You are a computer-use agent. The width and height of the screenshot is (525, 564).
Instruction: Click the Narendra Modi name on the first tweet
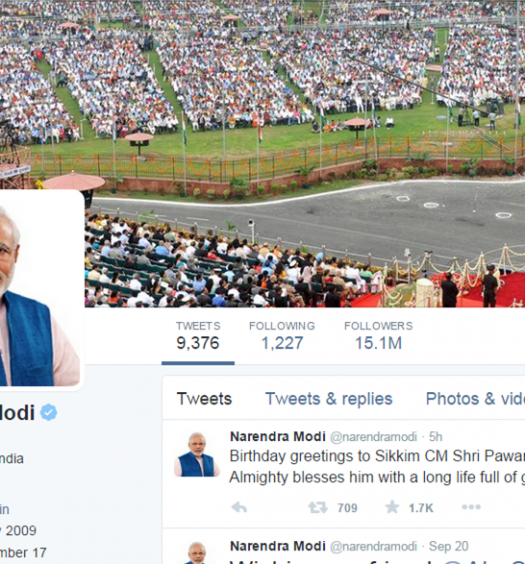click(x=278, y=436)
